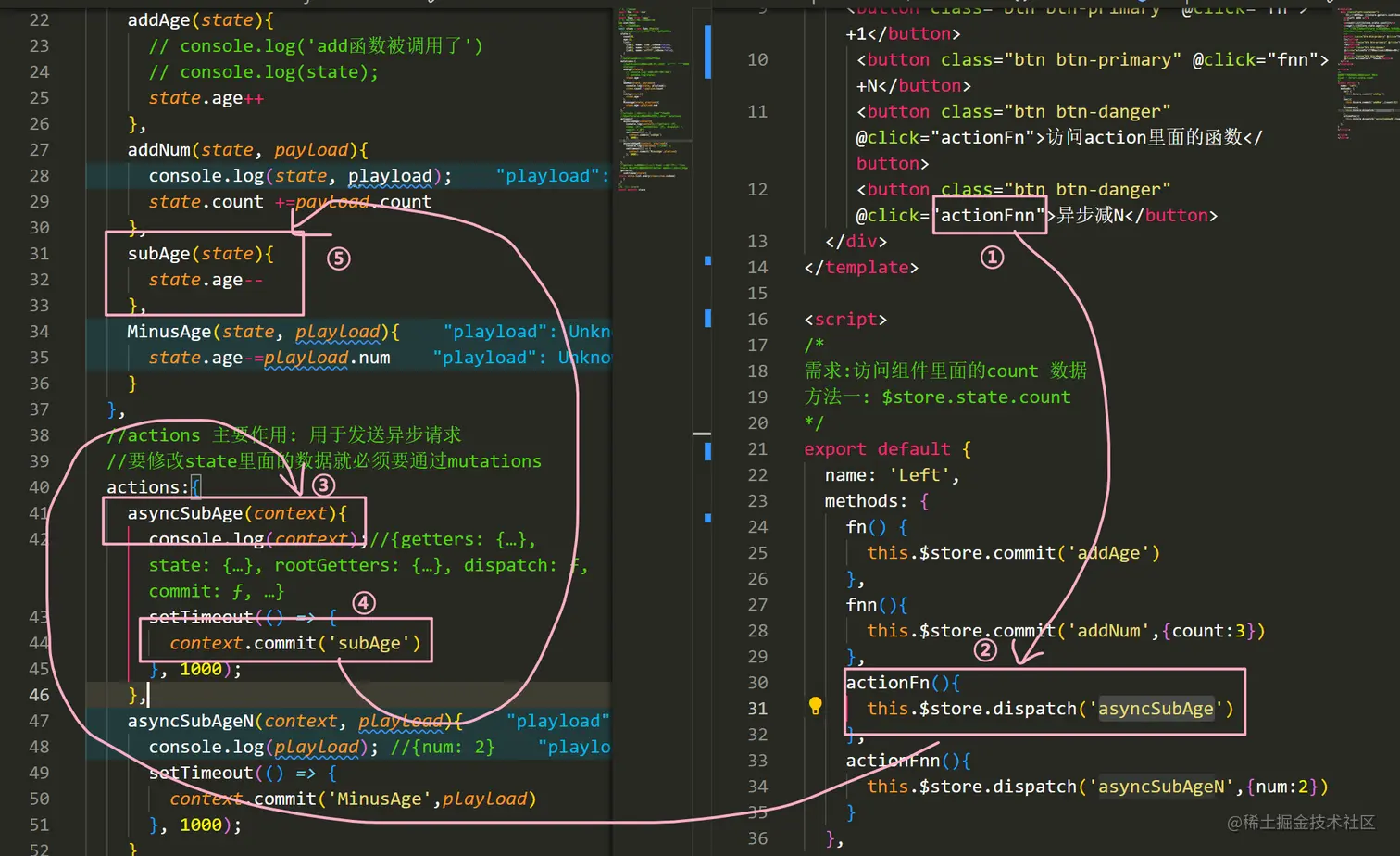
Task: Click the 'actions:{' line
Action: pyautogui.click(x=153, y=487)
